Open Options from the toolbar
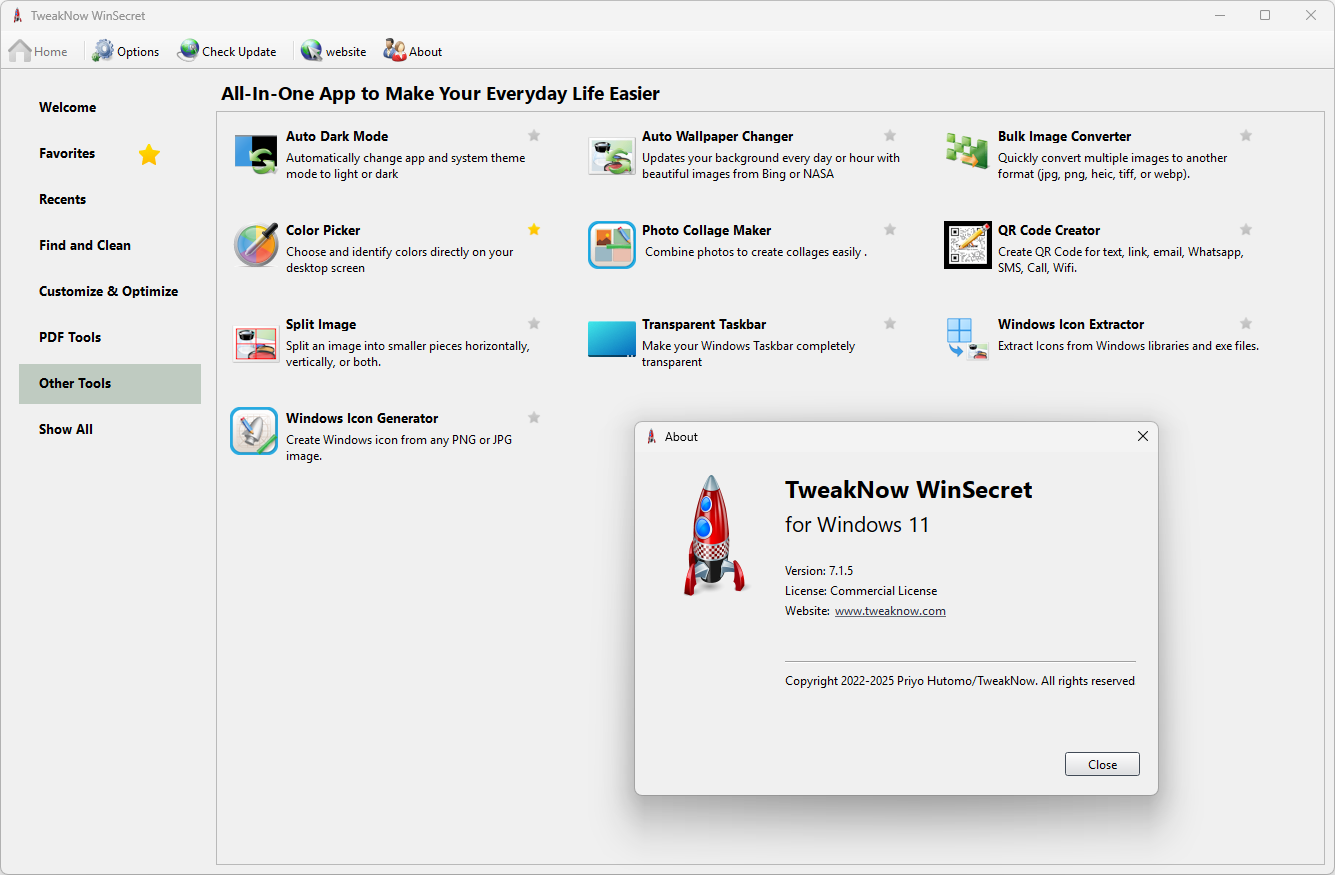Viewport: 1335px width, 875px height. pyautogui.click(x=126, y=51)
